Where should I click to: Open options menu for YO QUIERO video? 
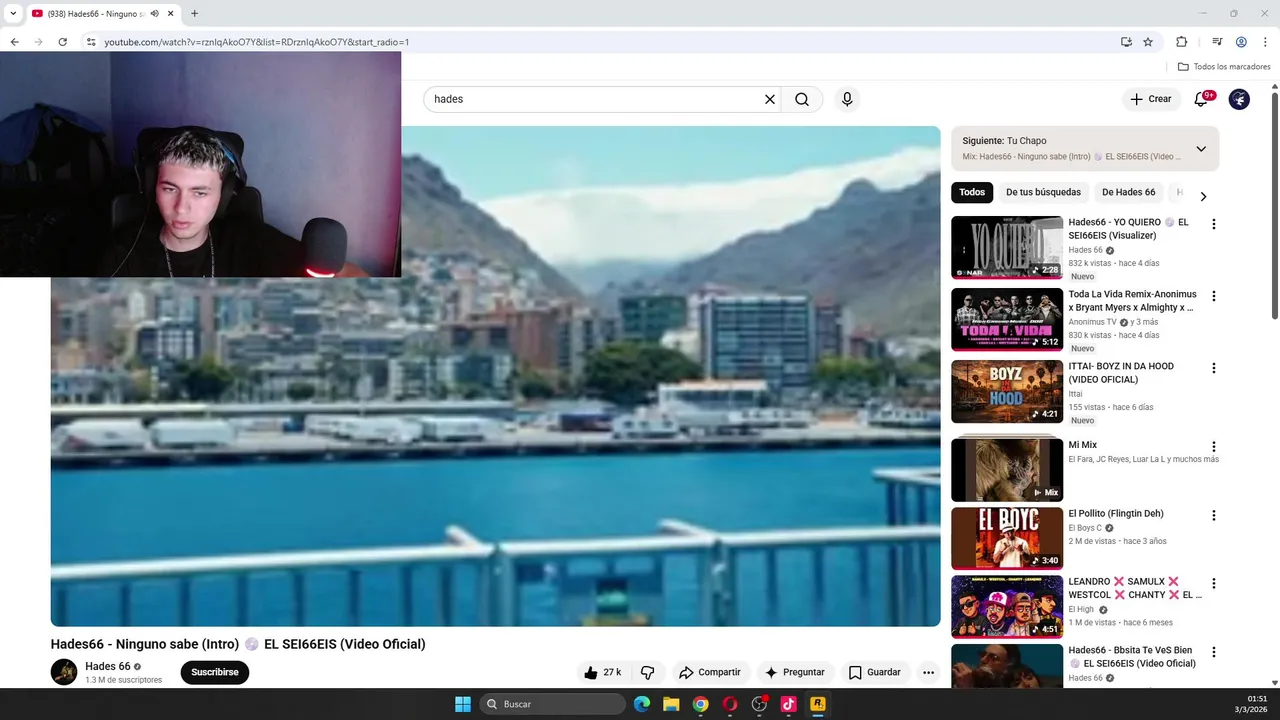pos(1214,224)
